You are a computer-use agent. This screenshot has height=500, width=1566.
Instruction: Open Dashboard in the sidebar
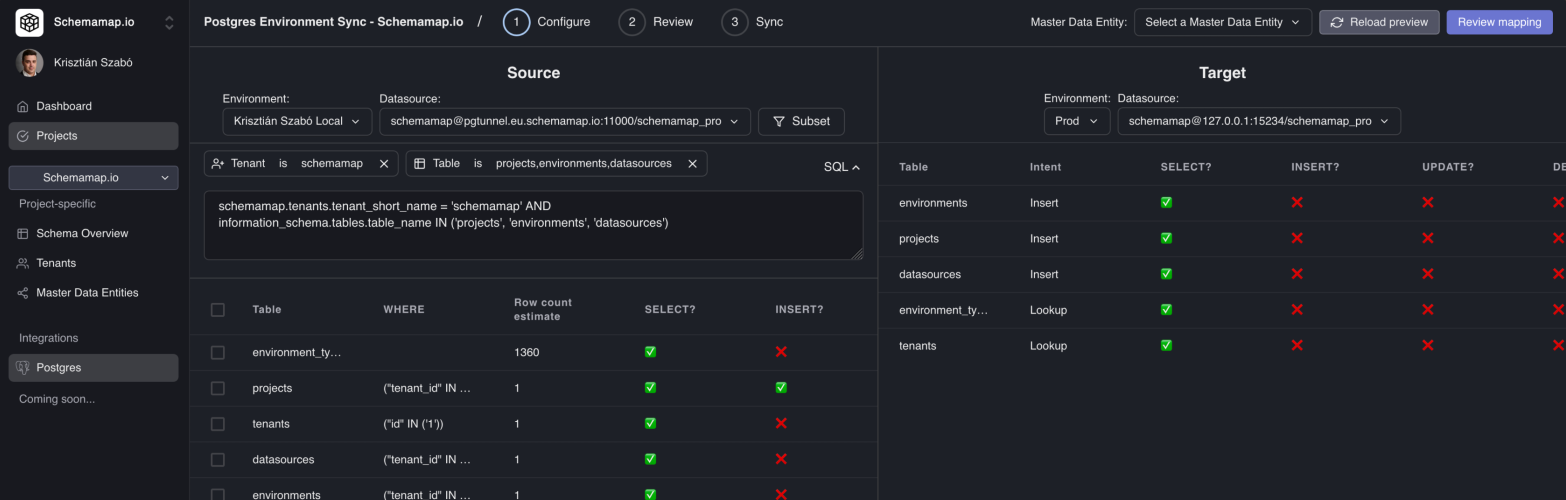(x=93, y=106)
